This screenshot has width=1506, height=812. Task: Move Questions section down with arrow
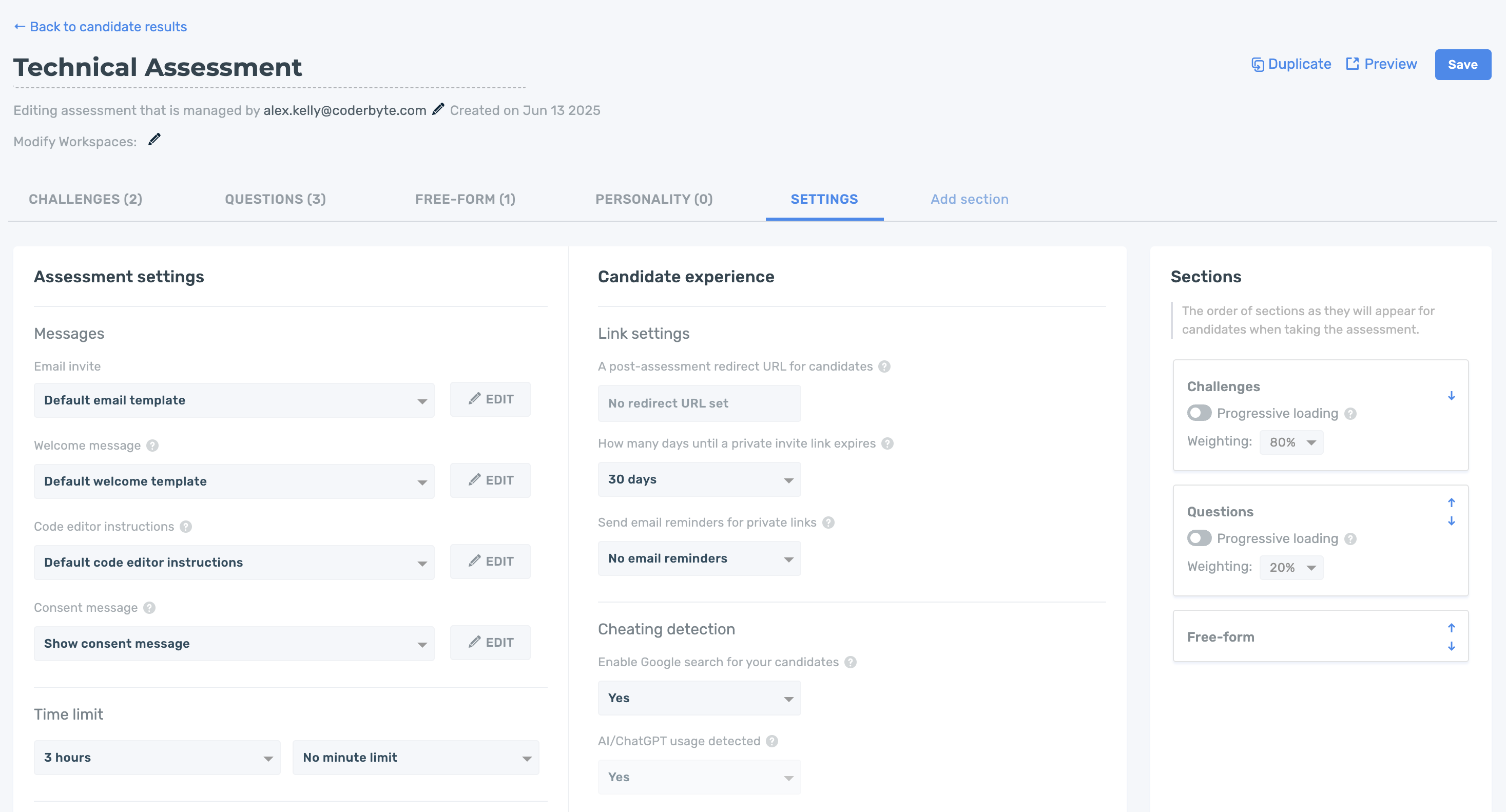tap(1452, 521)
